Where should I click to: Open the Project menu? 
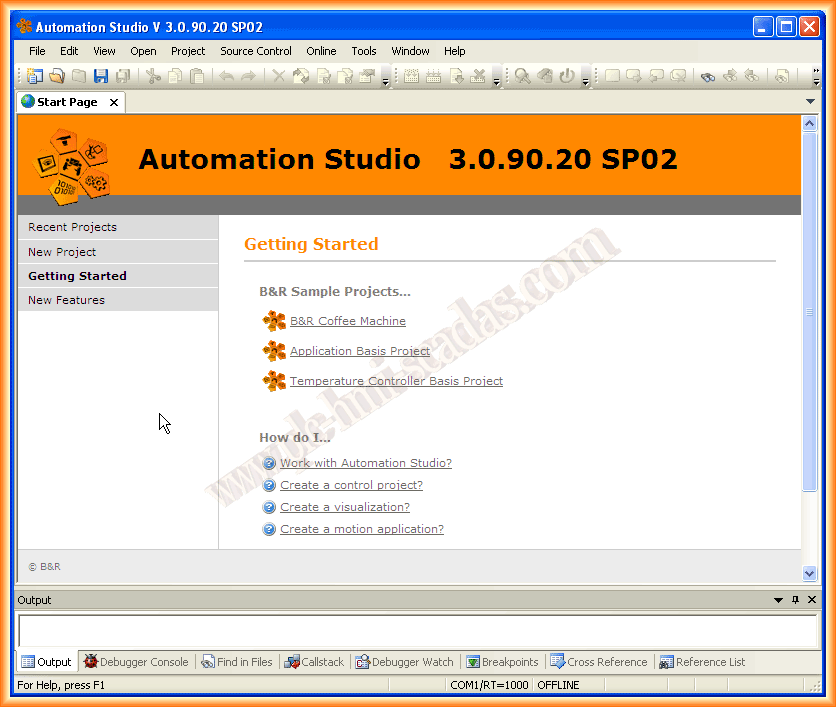pyautogui.click(x=188, y=51)
